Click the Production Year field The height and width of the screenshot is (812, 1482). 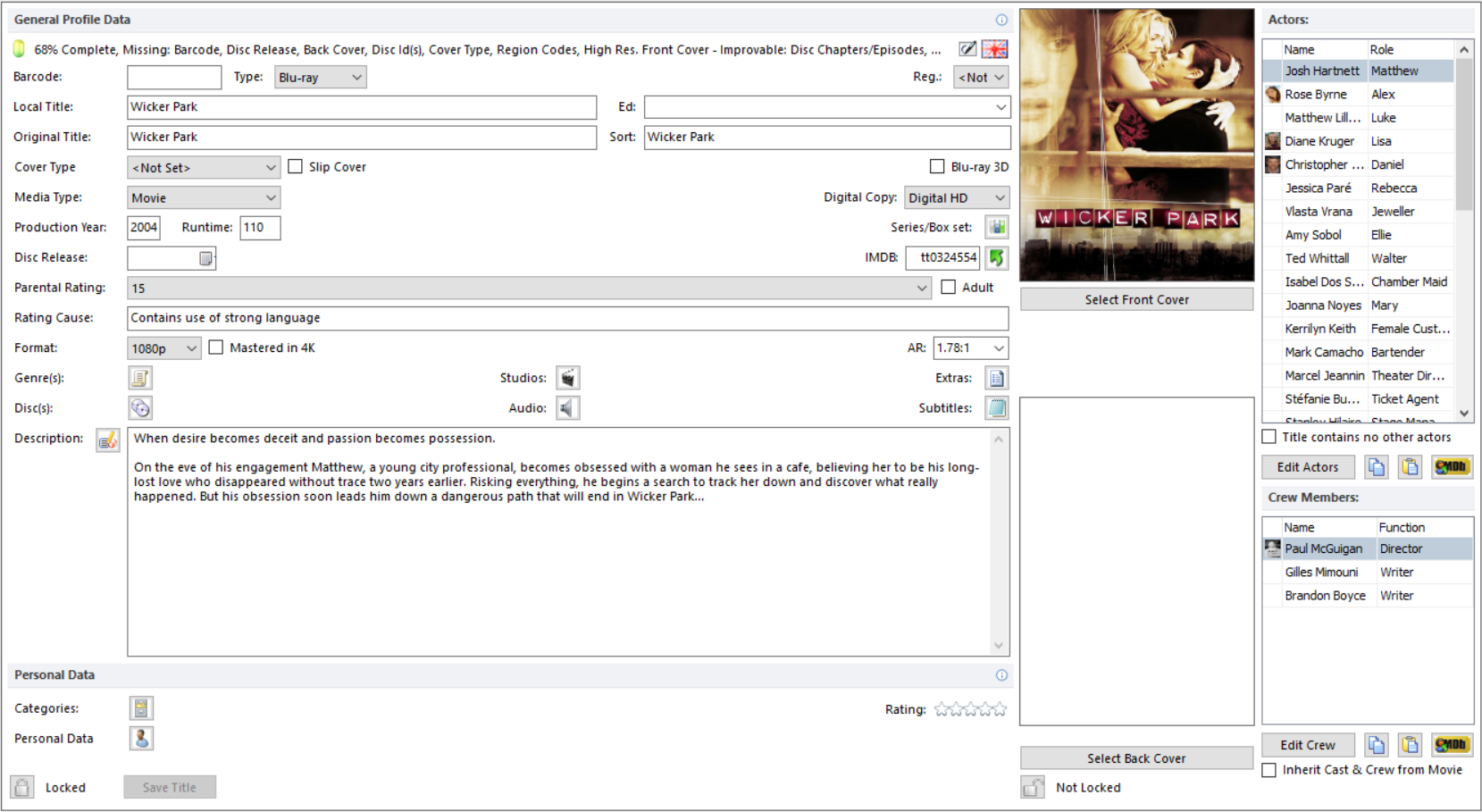point(144,228)
